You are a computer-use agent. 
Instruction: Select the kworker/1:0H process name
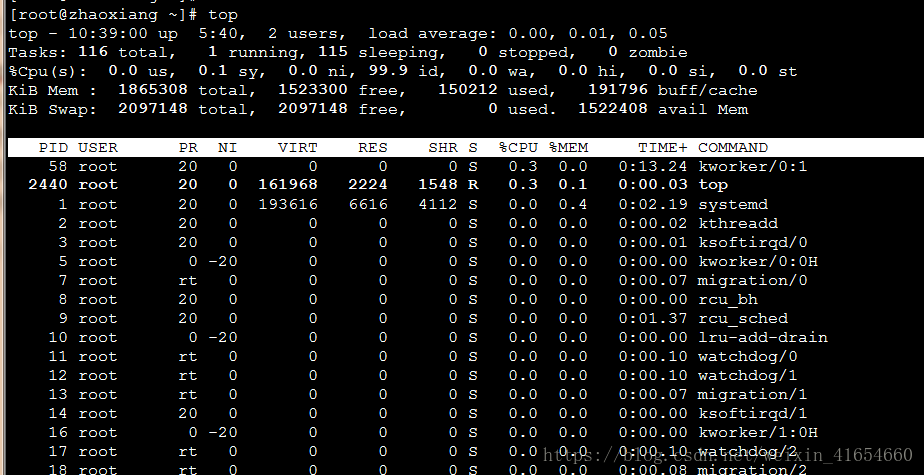pos(758,432)
